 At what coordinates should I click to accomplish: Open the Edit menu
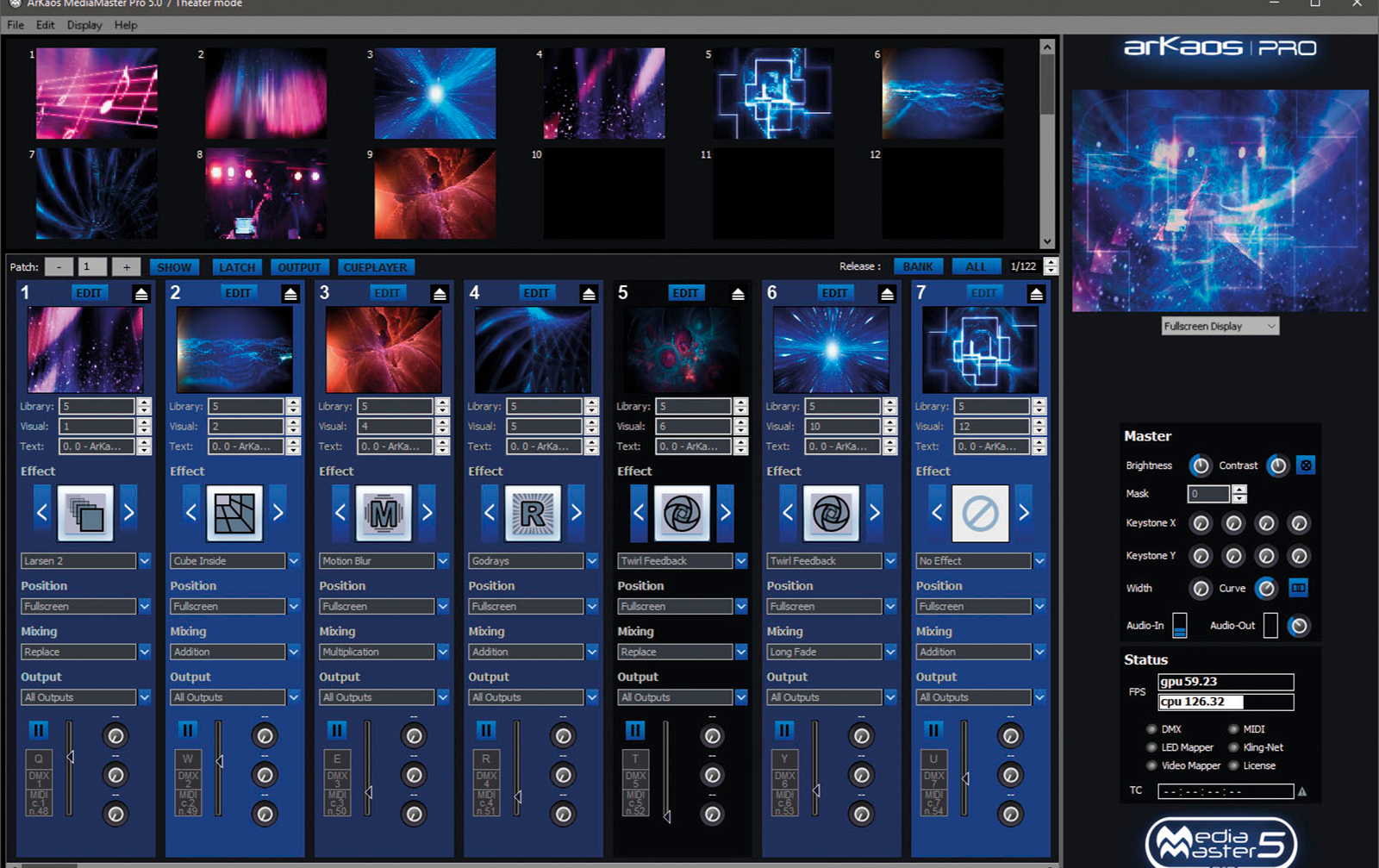pyautogui.click(x=46, y=25)
